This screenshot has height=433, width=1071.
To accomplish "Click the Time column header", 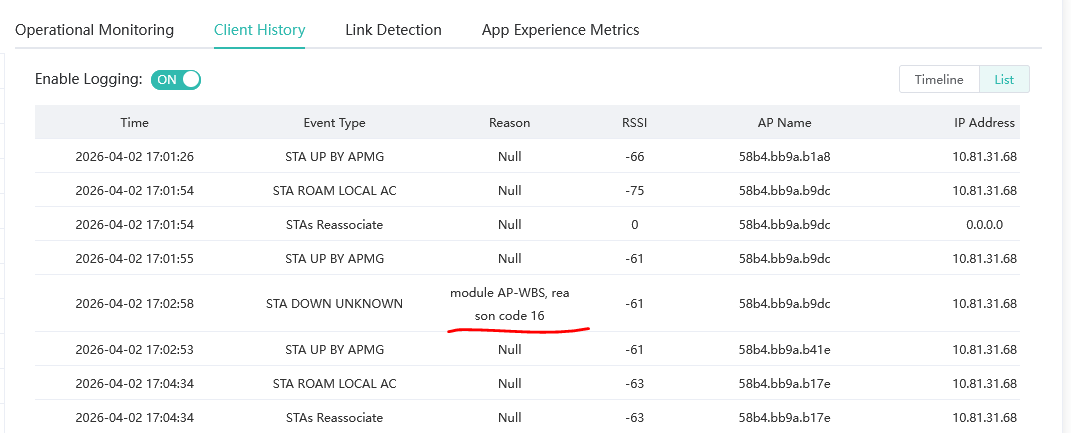I will pos(134,123).
